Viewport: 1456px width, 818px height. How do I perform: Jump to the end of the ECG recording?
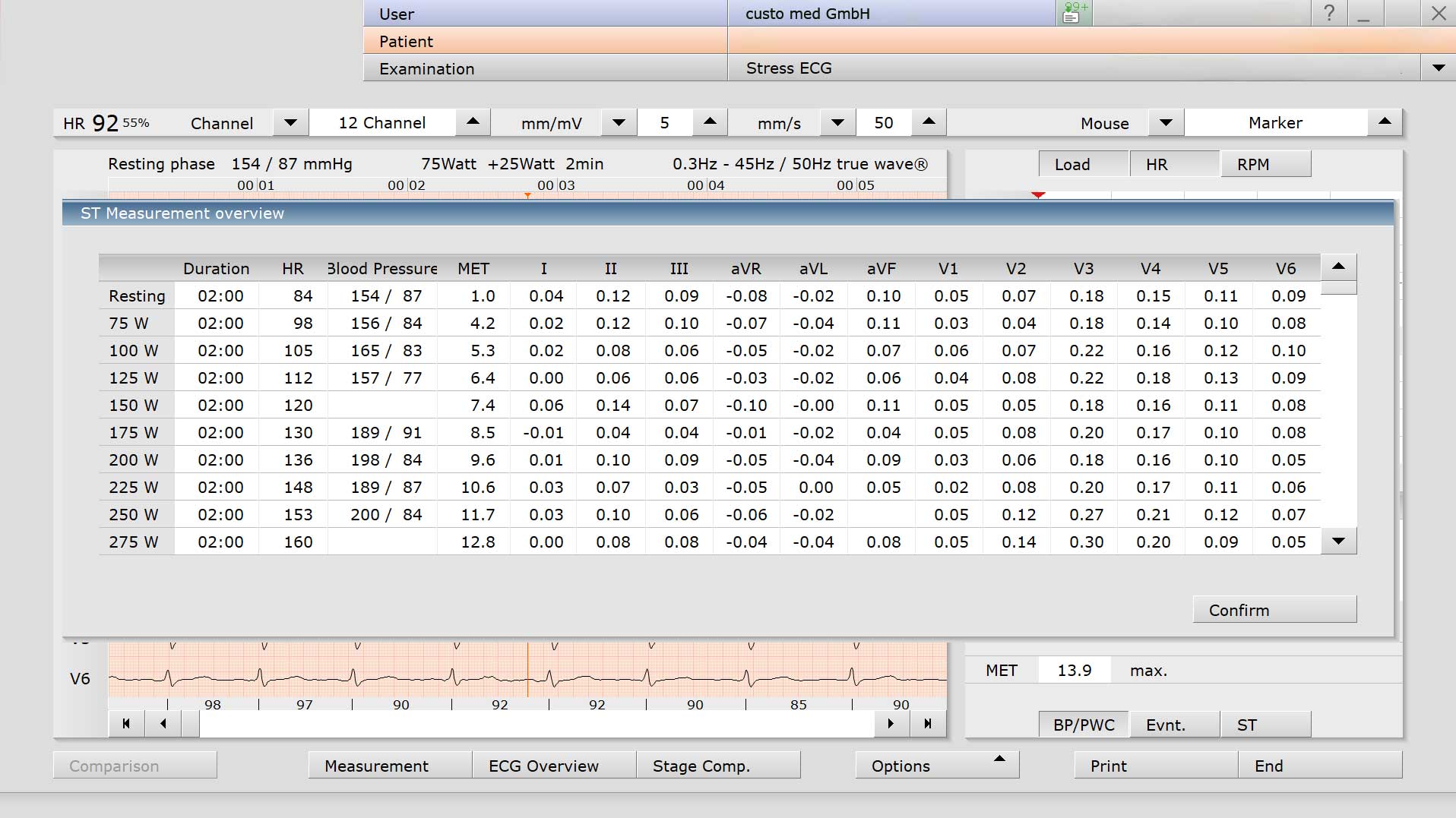tap(928, 724)
